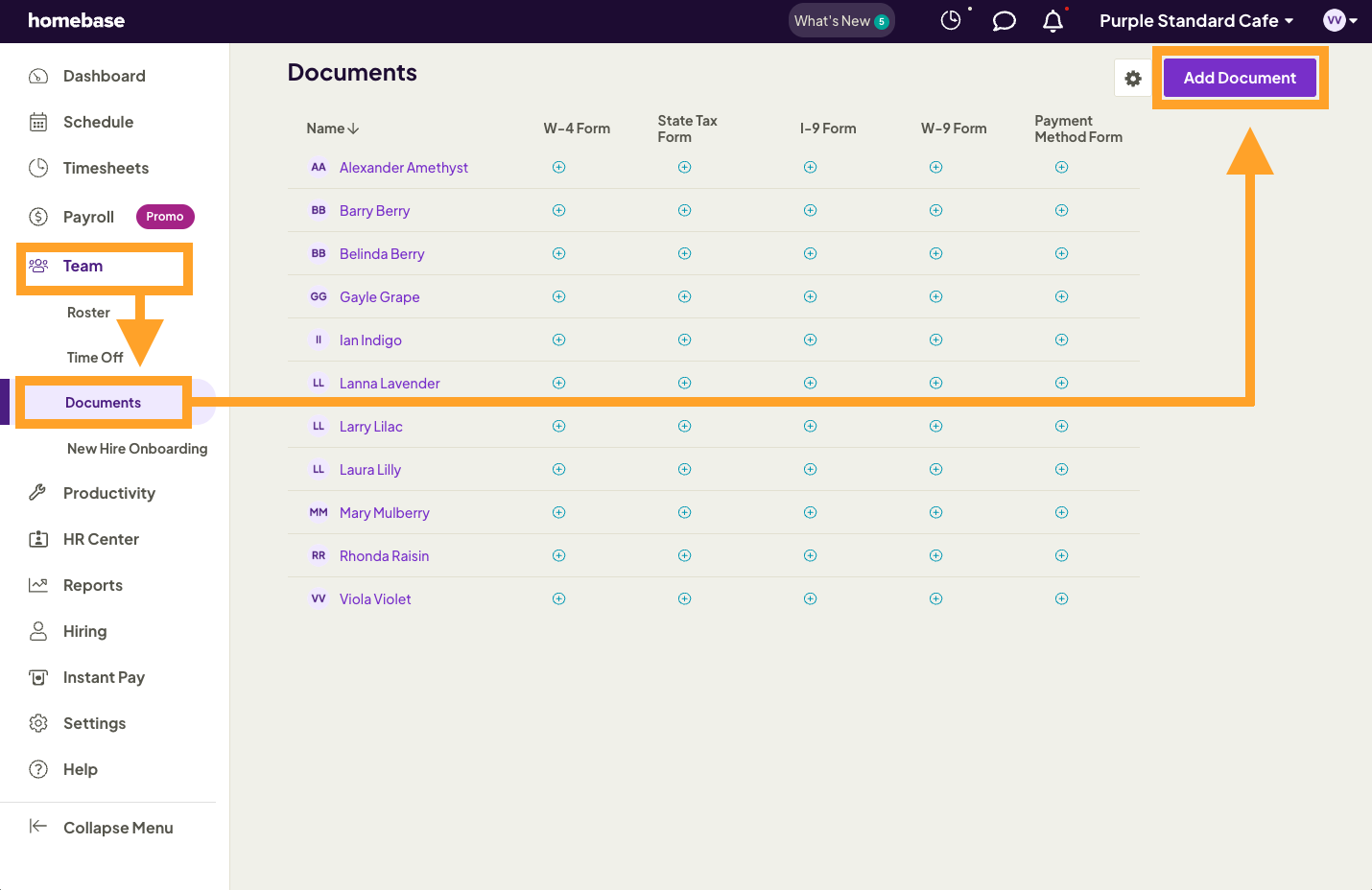Open the Reports section
The image size is (1372, 890).
[x=92, y=585]
